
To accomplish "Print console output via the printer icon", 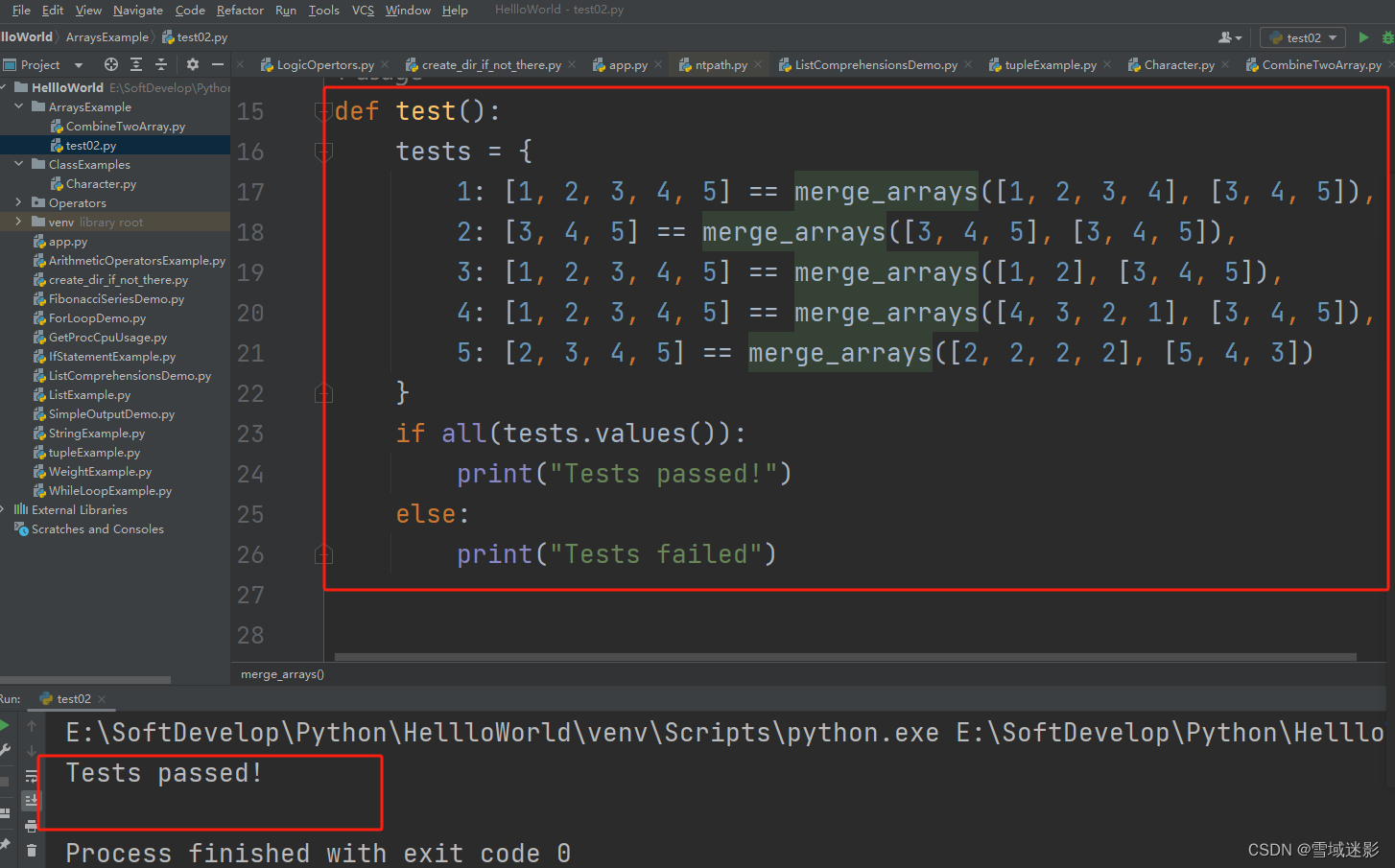I will tap(32, 825).
